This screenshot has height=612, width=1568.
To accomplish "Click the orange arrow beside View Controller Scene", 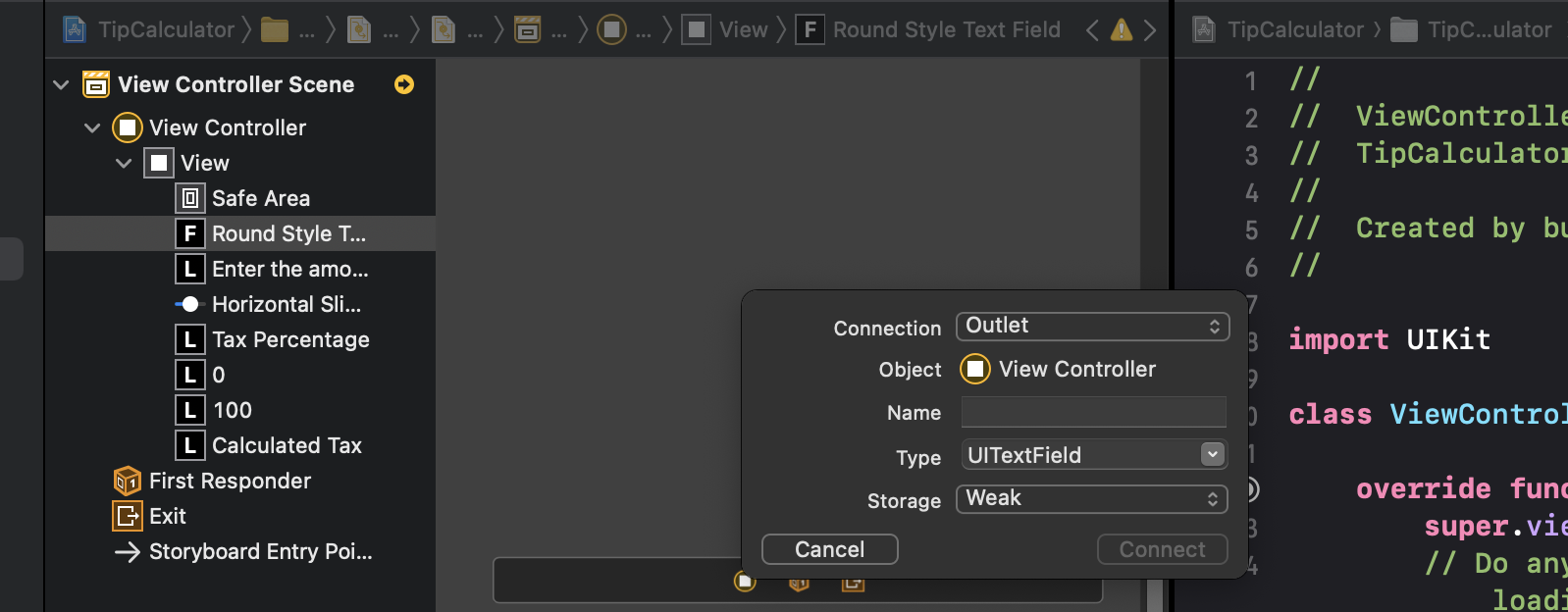I will point(403,85).
